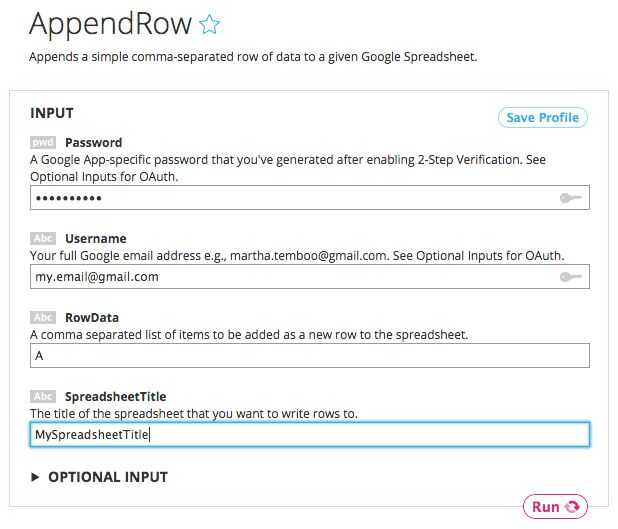Expand the Optional Input disclosure triangle
The image size is (618, 529).
pos(36,477)
